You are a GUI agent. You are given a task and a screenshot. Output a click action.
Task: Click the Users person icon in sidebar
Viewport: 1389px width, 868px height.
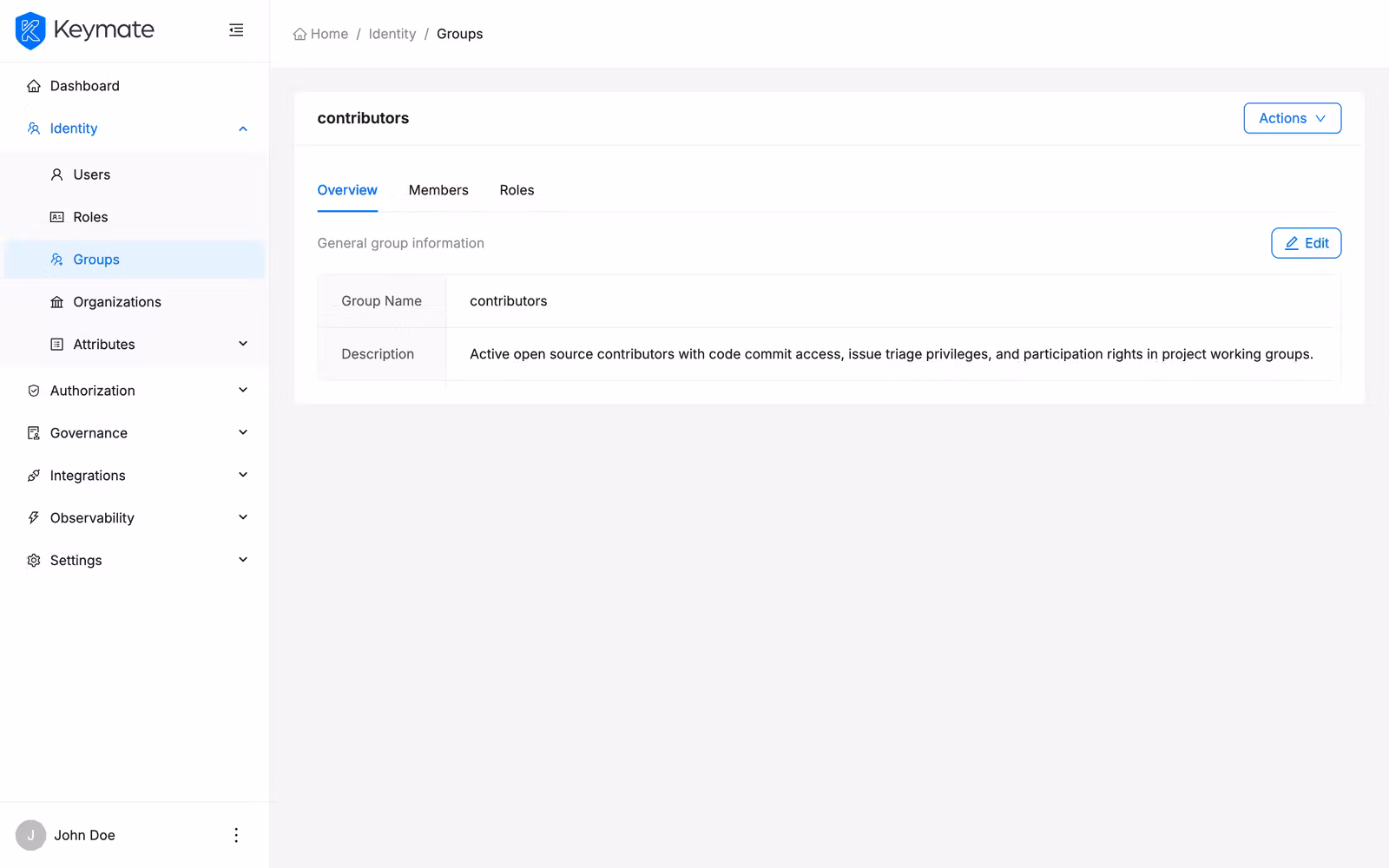[x=57, y=174]
